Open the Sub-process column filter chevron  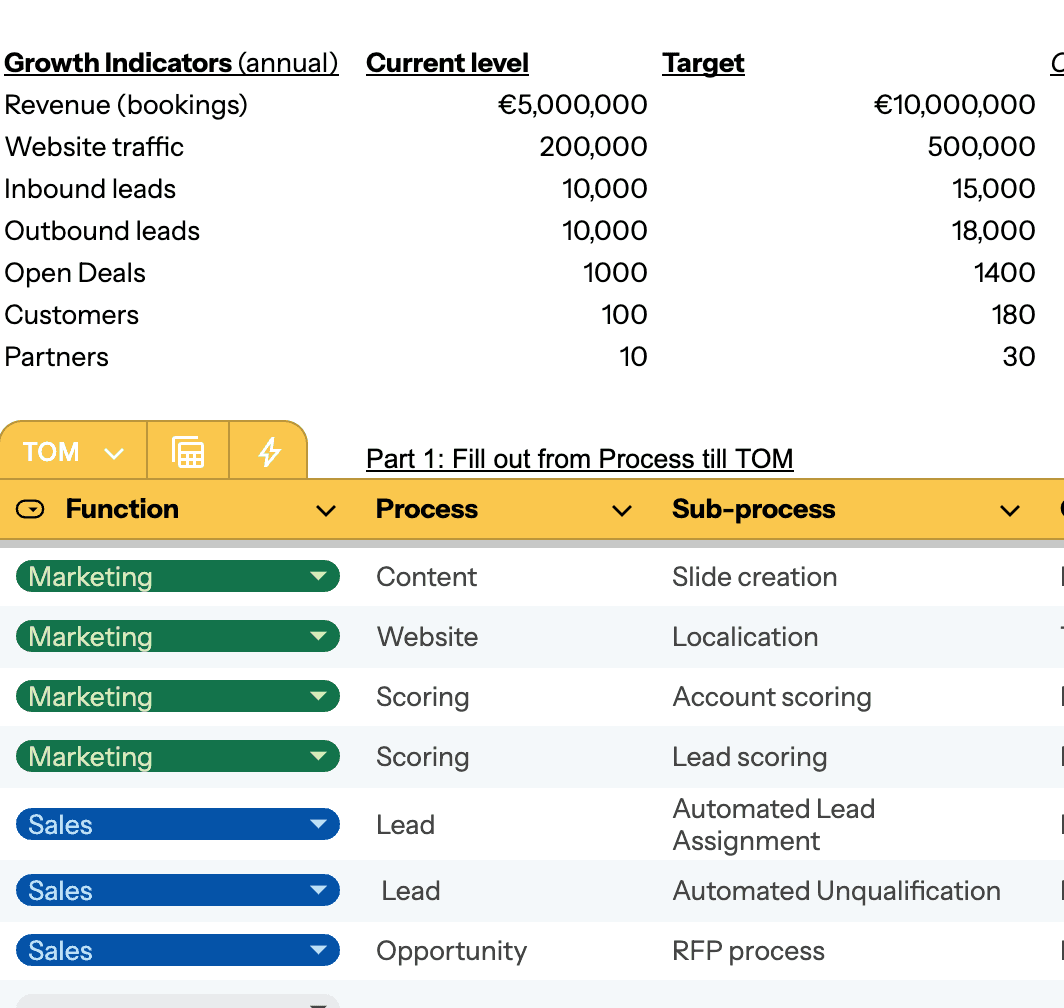[x=1010, y=510]
